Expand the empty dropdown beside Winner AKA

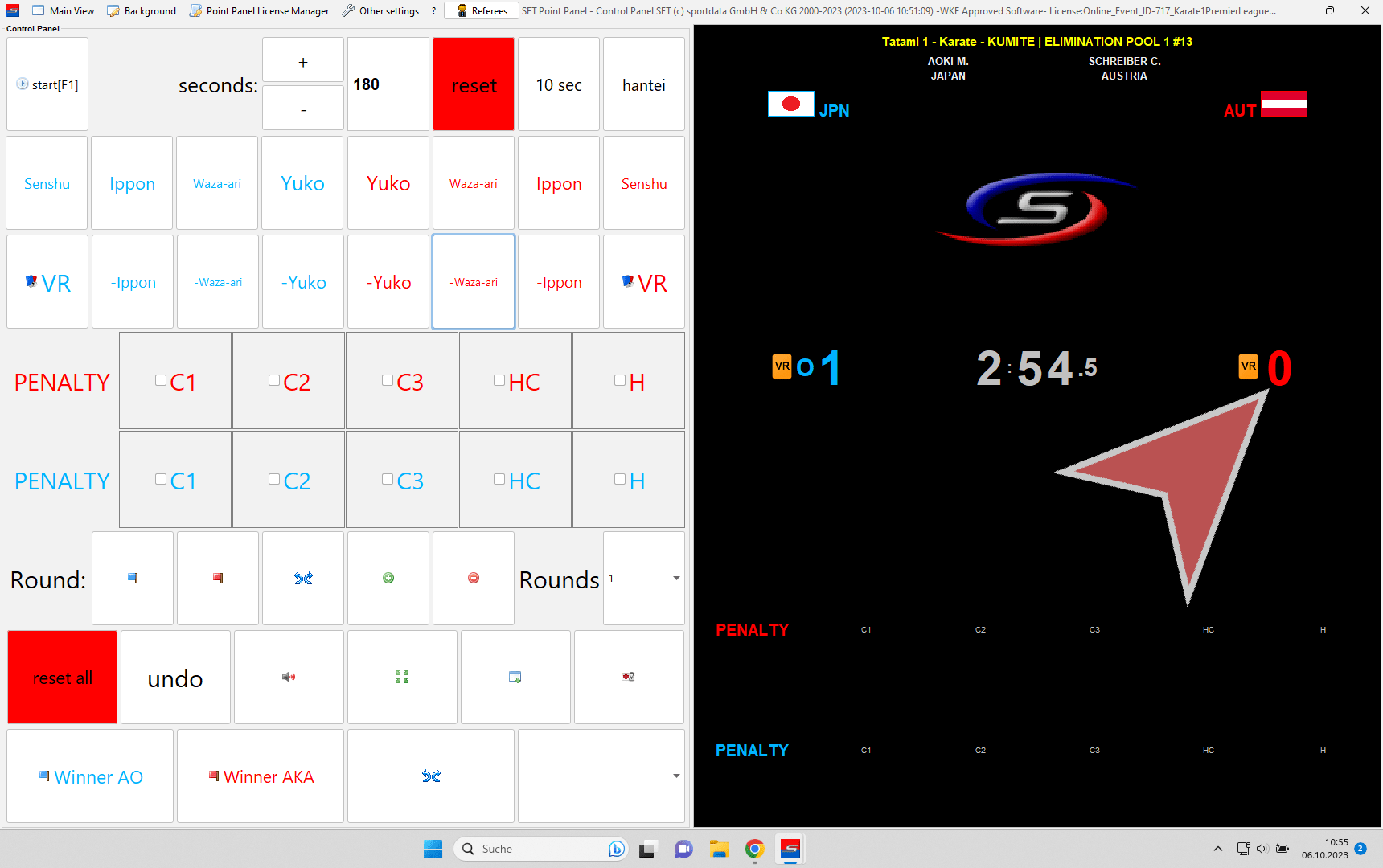point(675,776)
